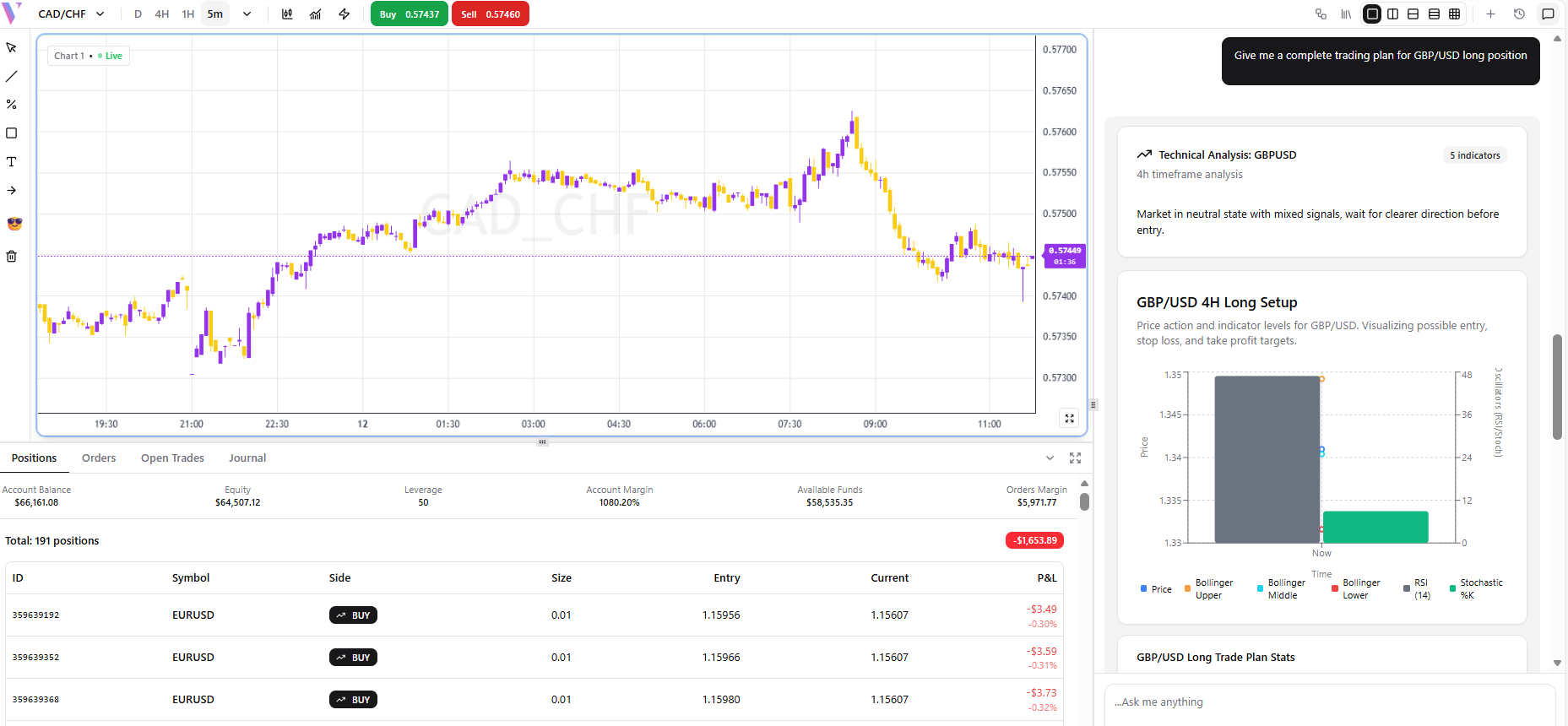Expand the additional timeframes dropdown
Screen dimensions: 1568x726
[247, 14]
